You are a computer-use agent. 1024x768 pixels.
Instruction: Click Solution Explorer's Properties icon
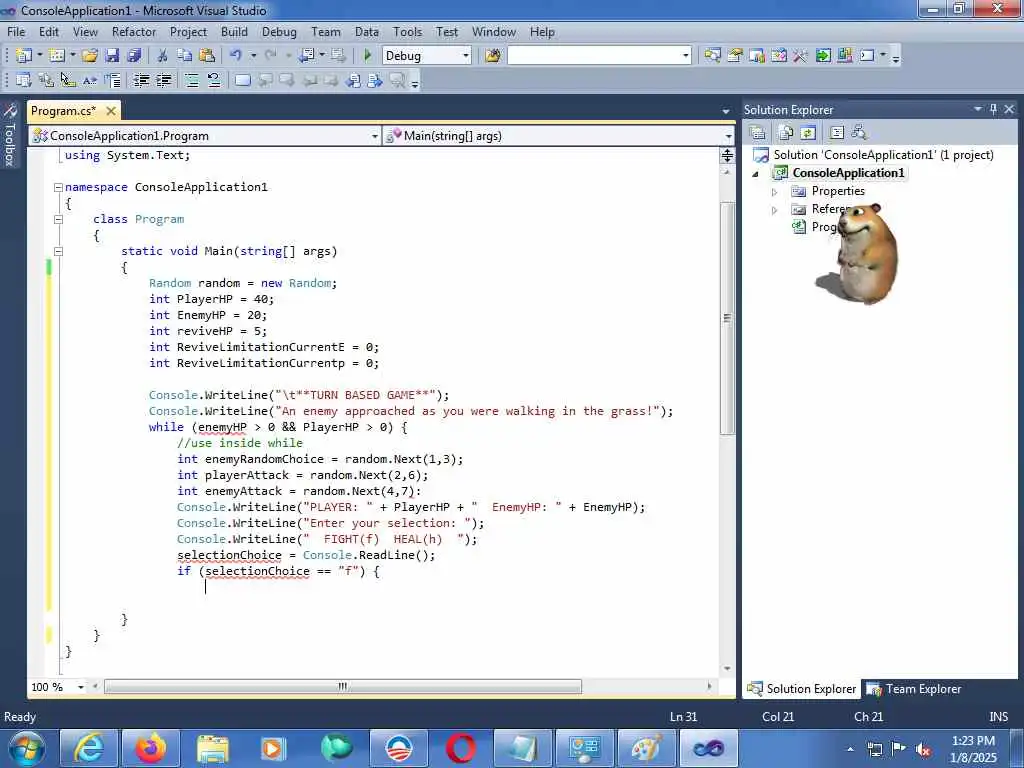[758, 133]
